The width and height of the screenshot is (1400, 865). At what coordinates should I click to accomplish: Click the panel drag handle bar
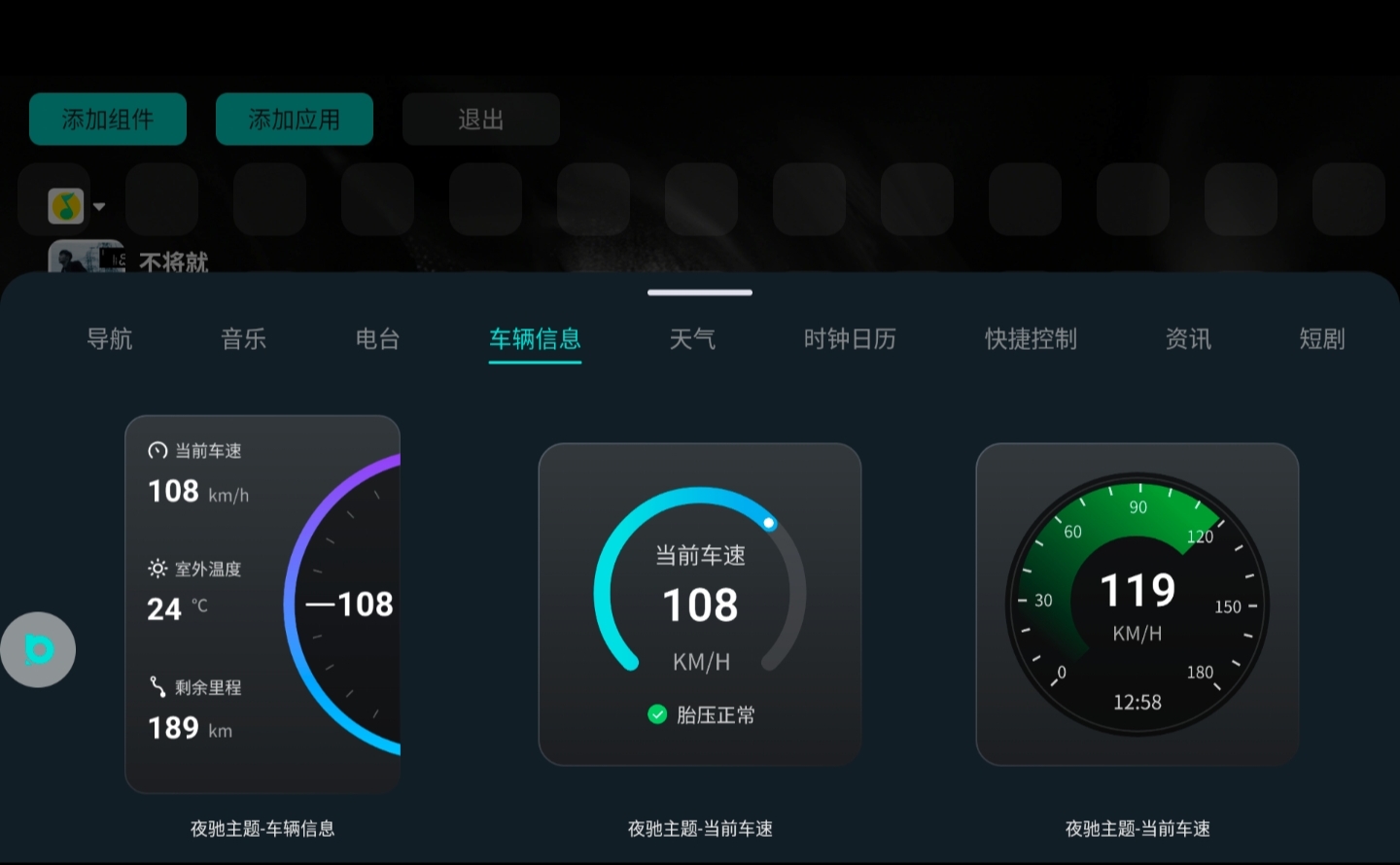pos(700,293)
